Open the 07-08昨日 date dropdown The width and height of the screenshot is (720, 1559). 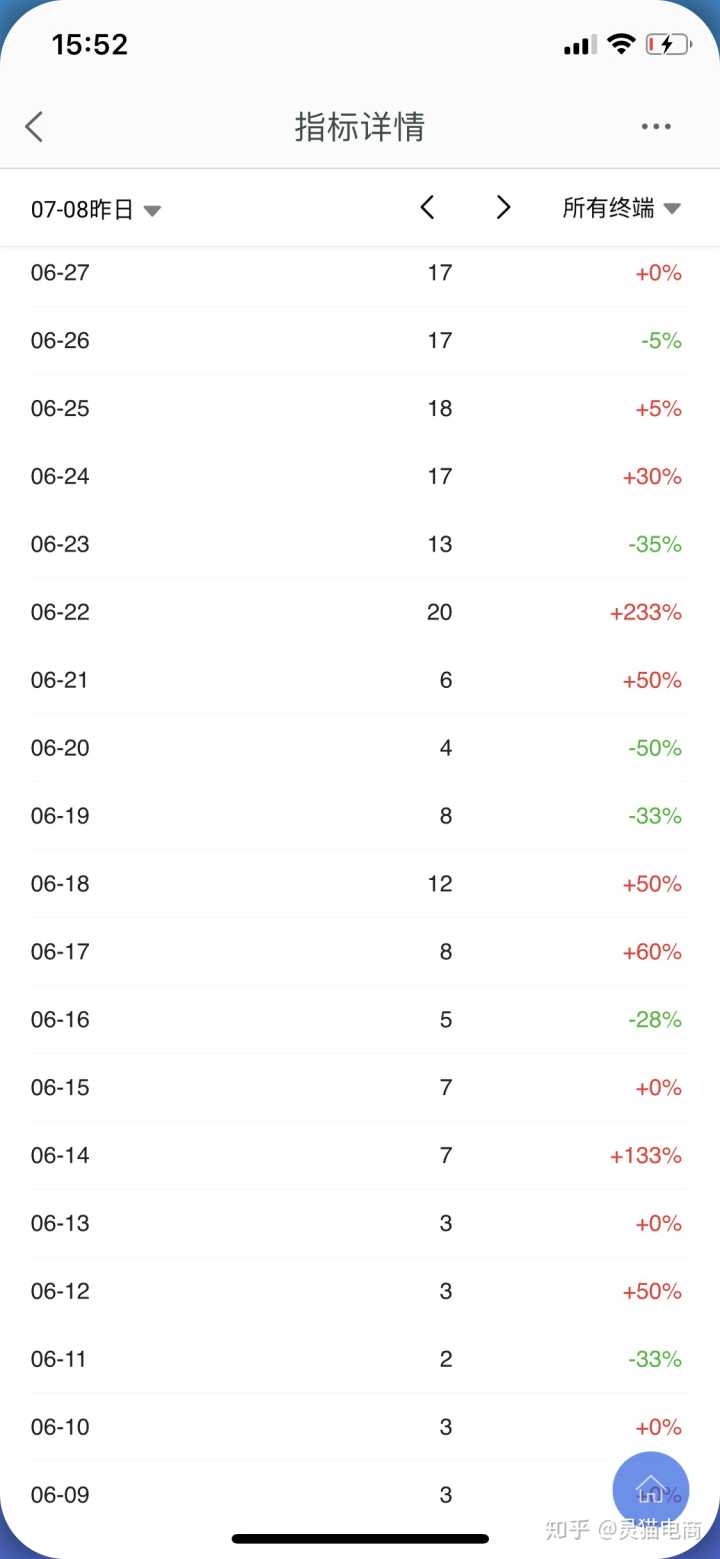click(96, 209)
